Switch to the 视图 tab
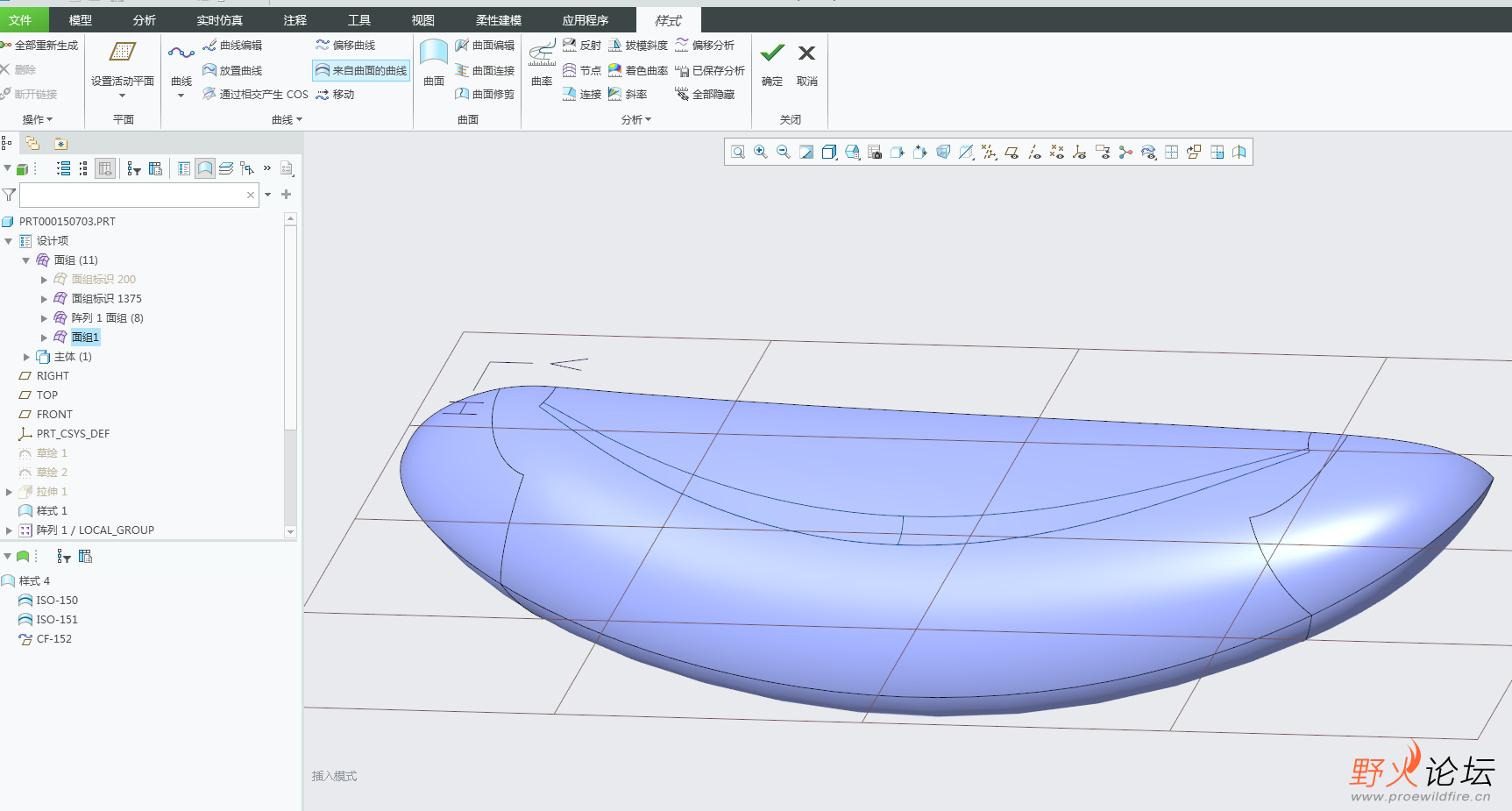 (x=423, y=20)
